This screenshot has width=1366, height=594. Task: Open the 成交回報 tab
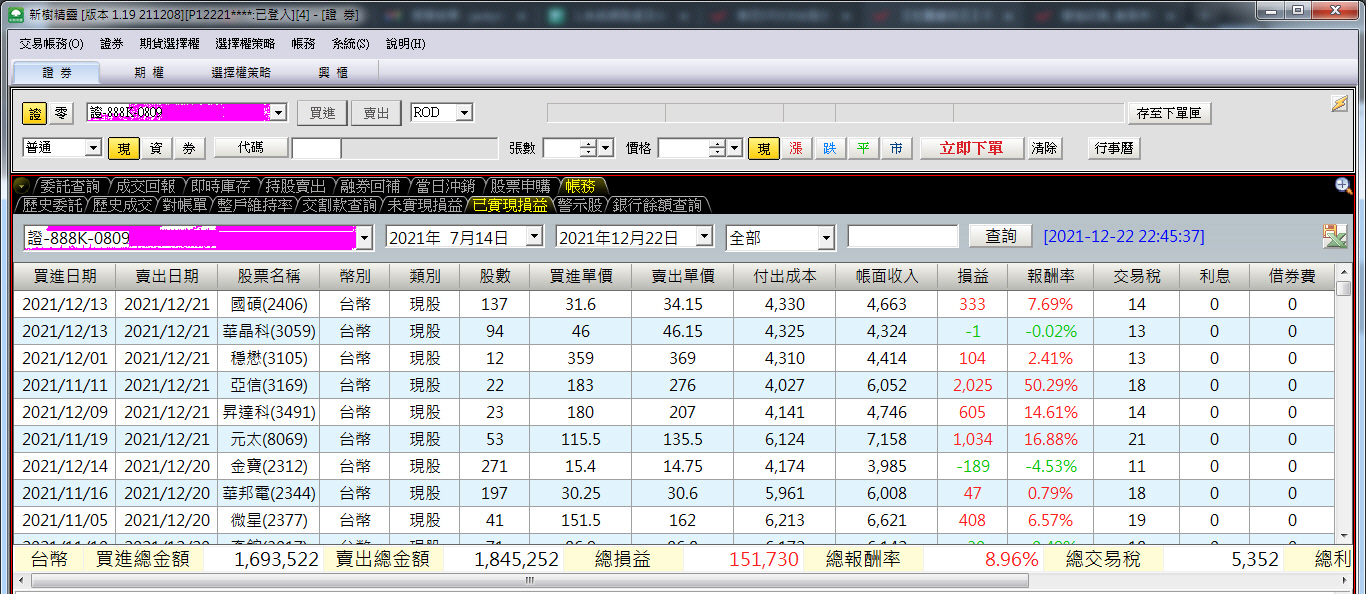(x=145, y=186)
